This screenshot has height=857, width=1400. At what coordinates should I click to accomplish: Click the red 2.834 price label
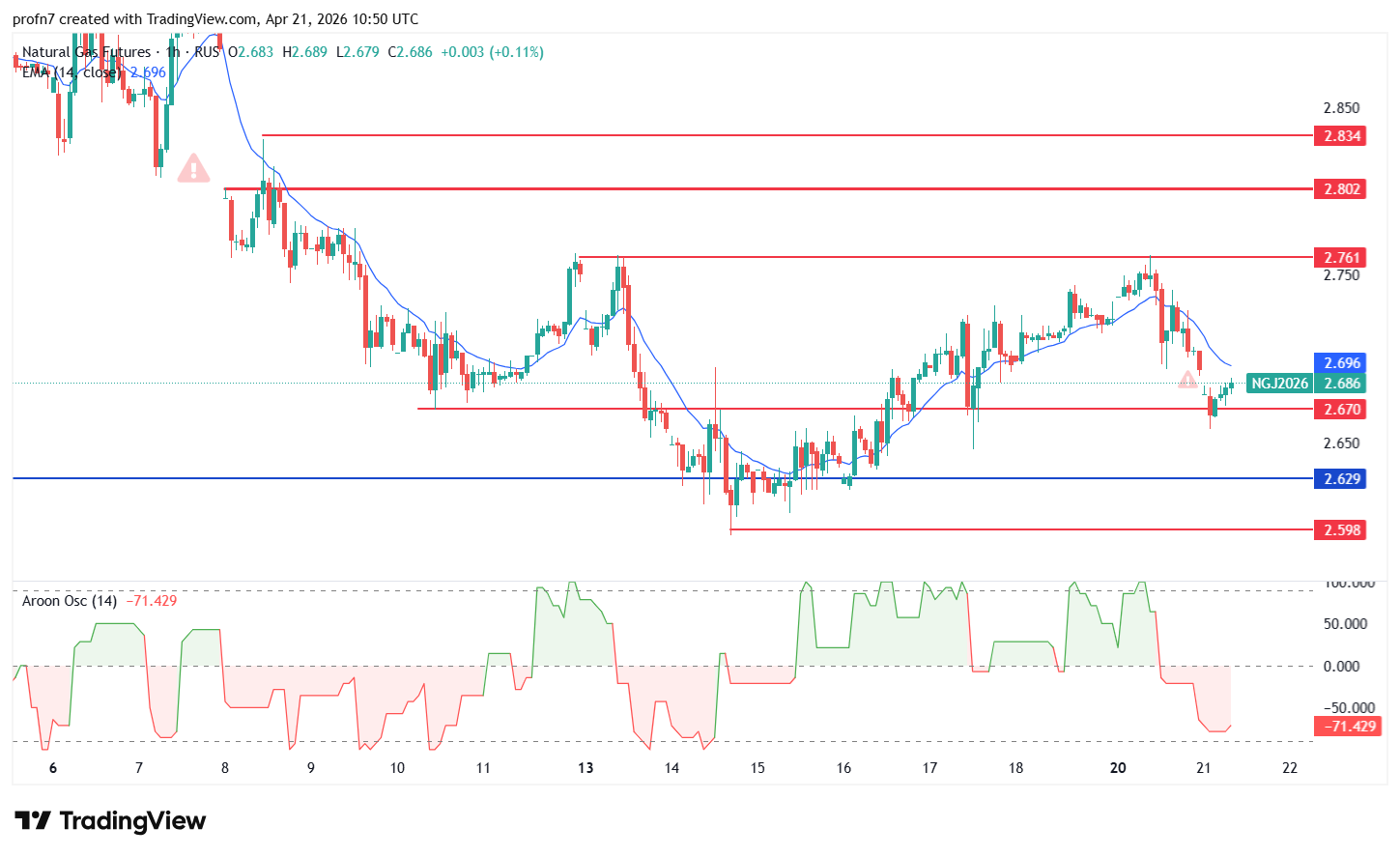point(1340,136)
